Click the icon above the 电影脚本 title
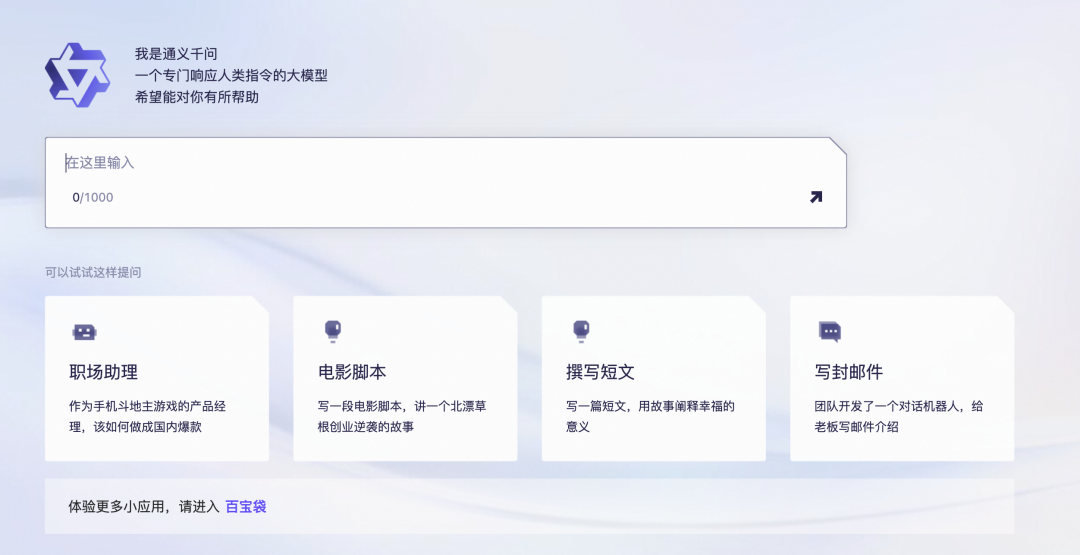The height and width of the screenshot is (555, 1080). pos(333,331)
